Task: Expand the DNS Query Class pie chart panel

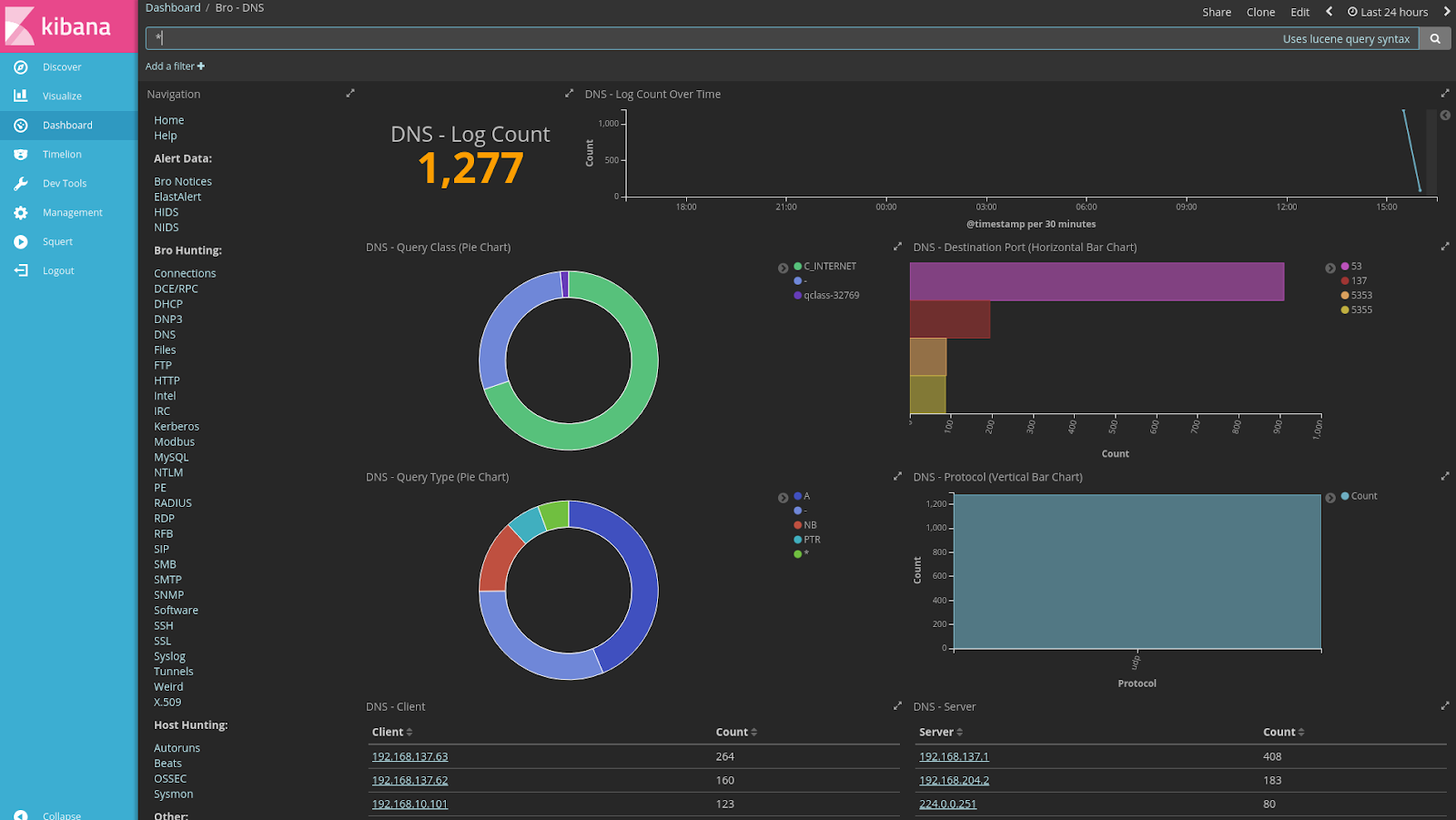Action: 897,247
